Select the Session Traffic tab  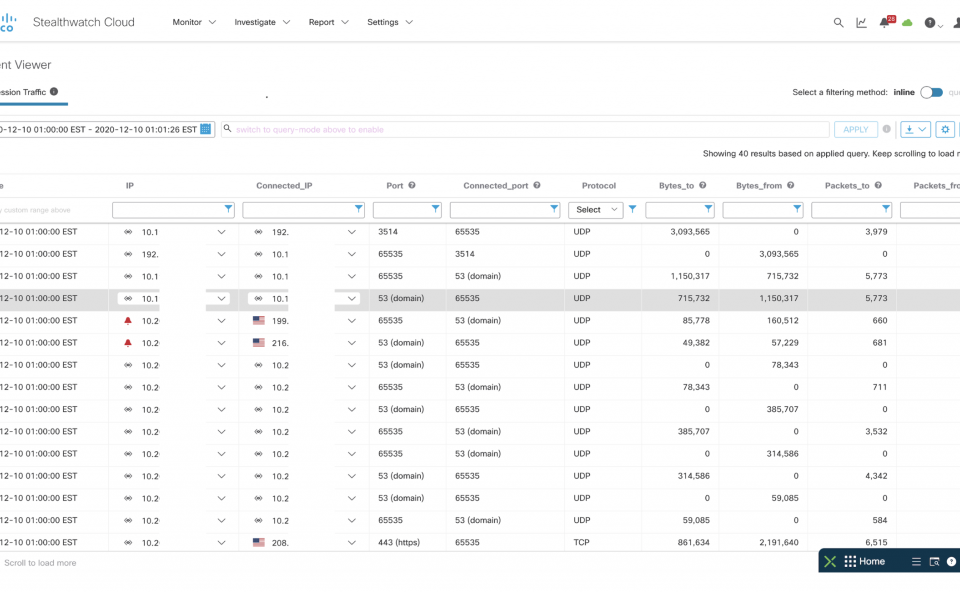[x=29, y=92]
